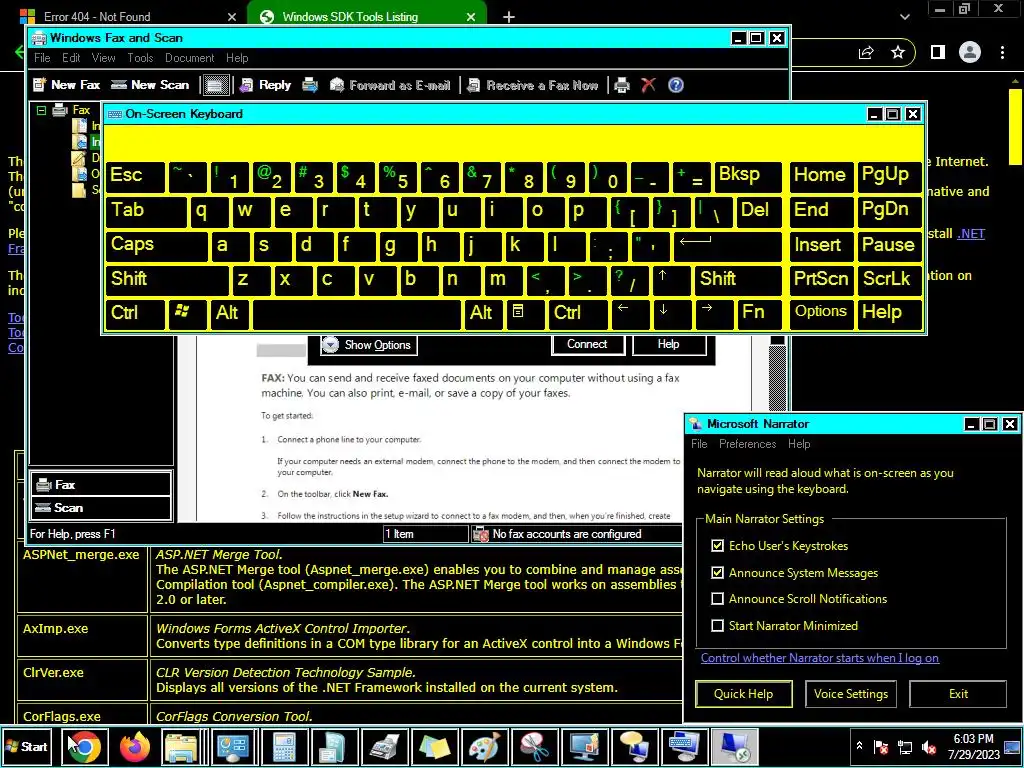Open Document menu in Windows Fax and Scan
The image size is (1024, 768).
189,58
